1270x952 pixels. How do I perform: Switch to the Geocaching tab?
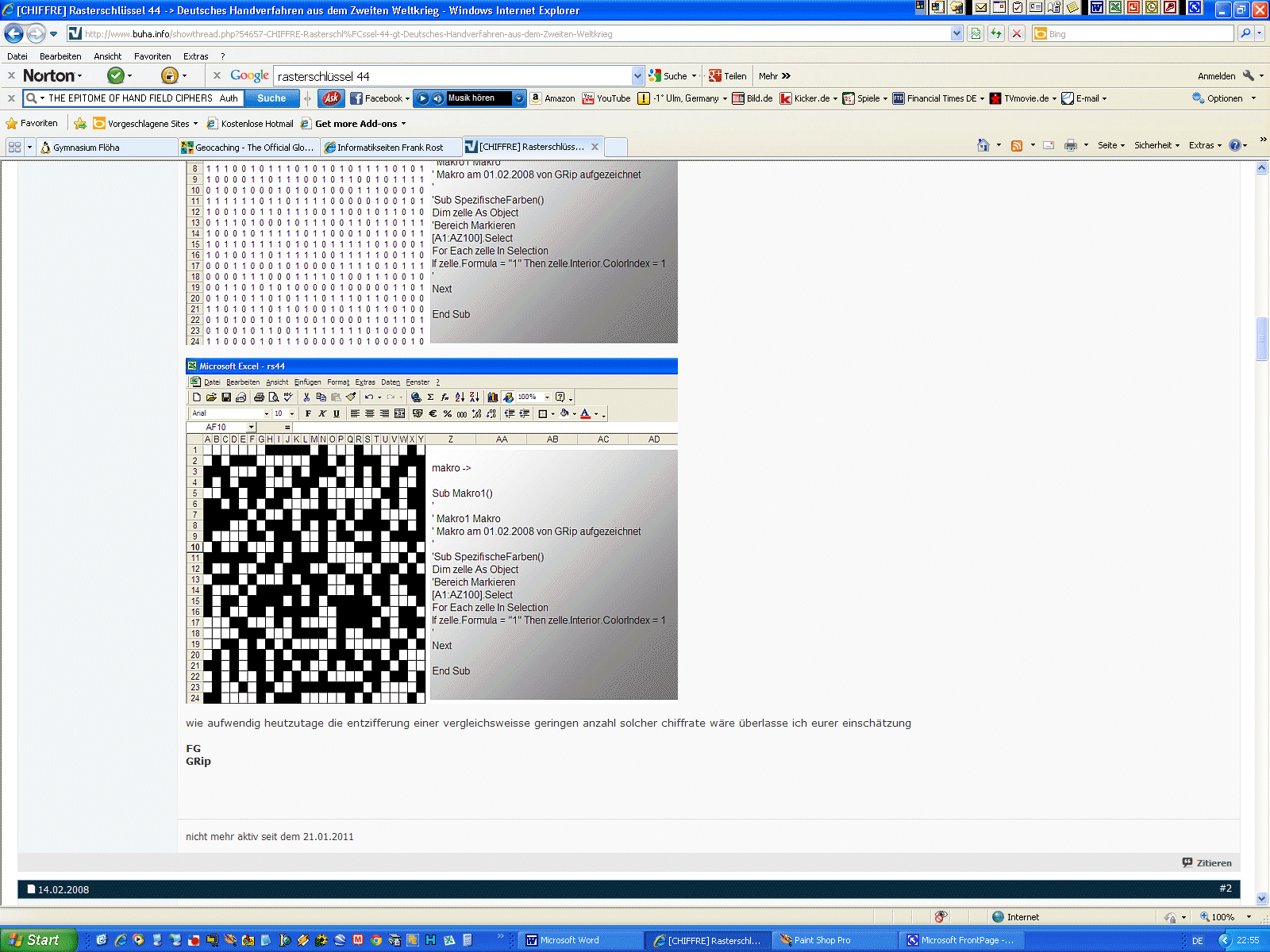point(249,147)
